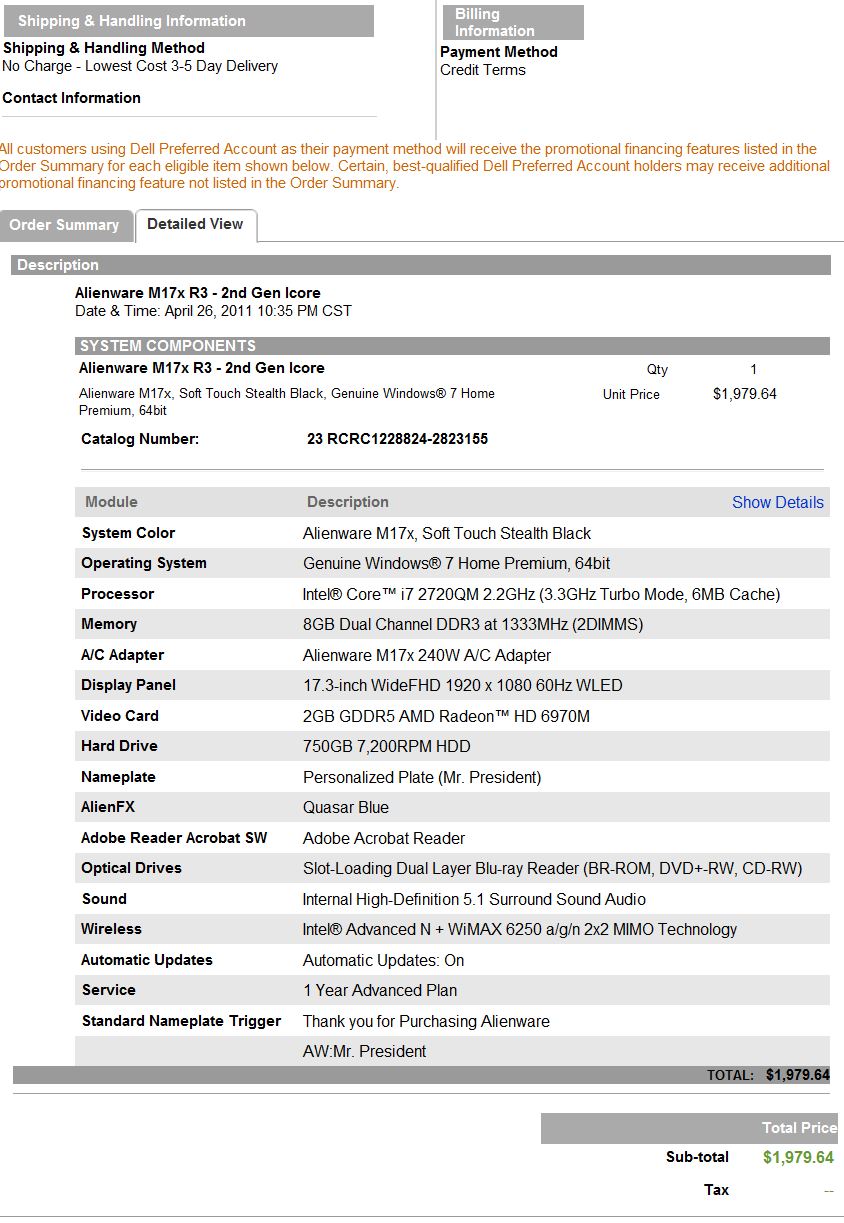Select "8GB Dual Channel DDR3 at 1333MHz (2DIMMS)"

pyautogui.click(x=473, y=625)
